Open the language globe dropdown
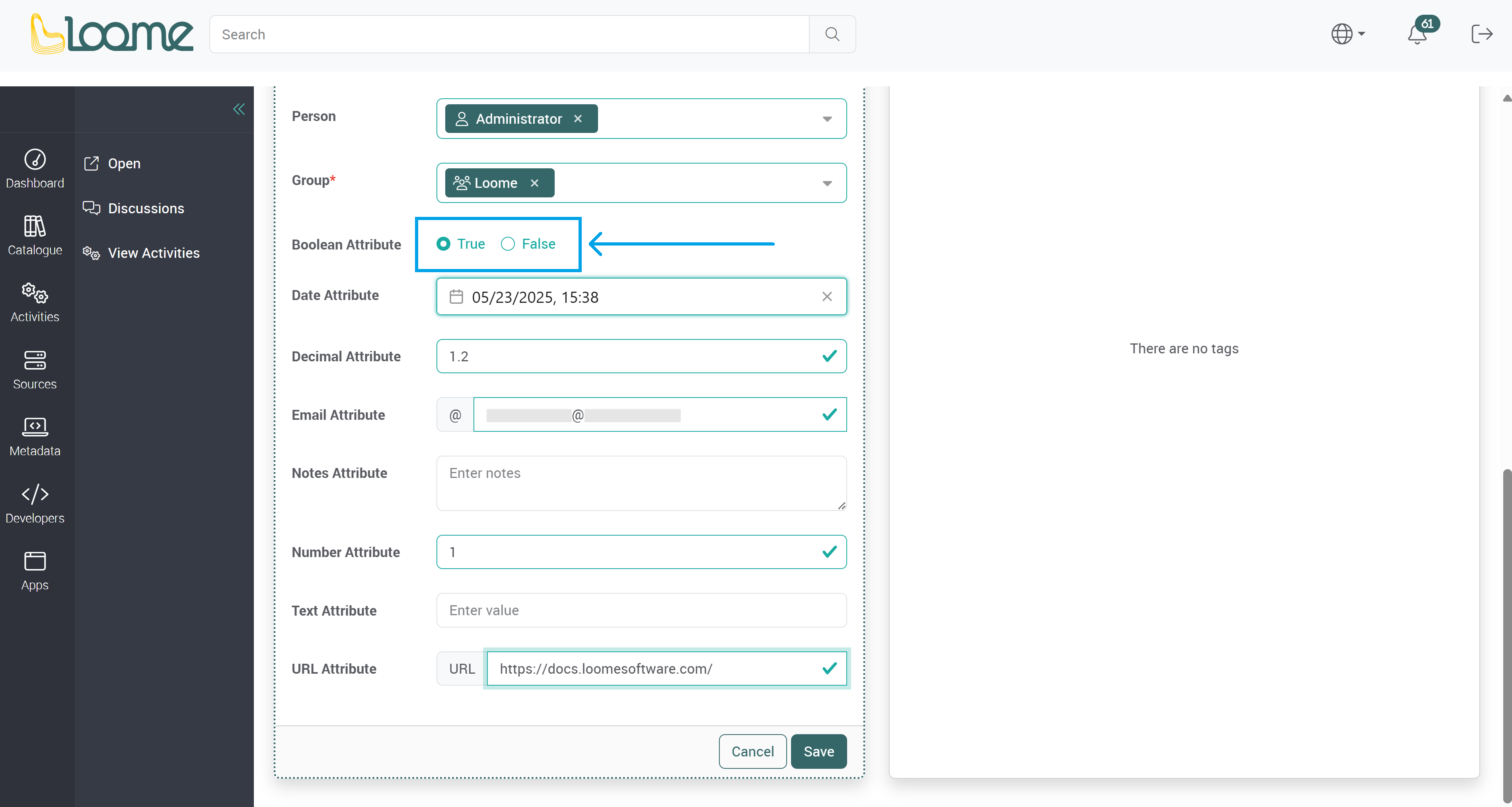 [x=1348, y=34]
